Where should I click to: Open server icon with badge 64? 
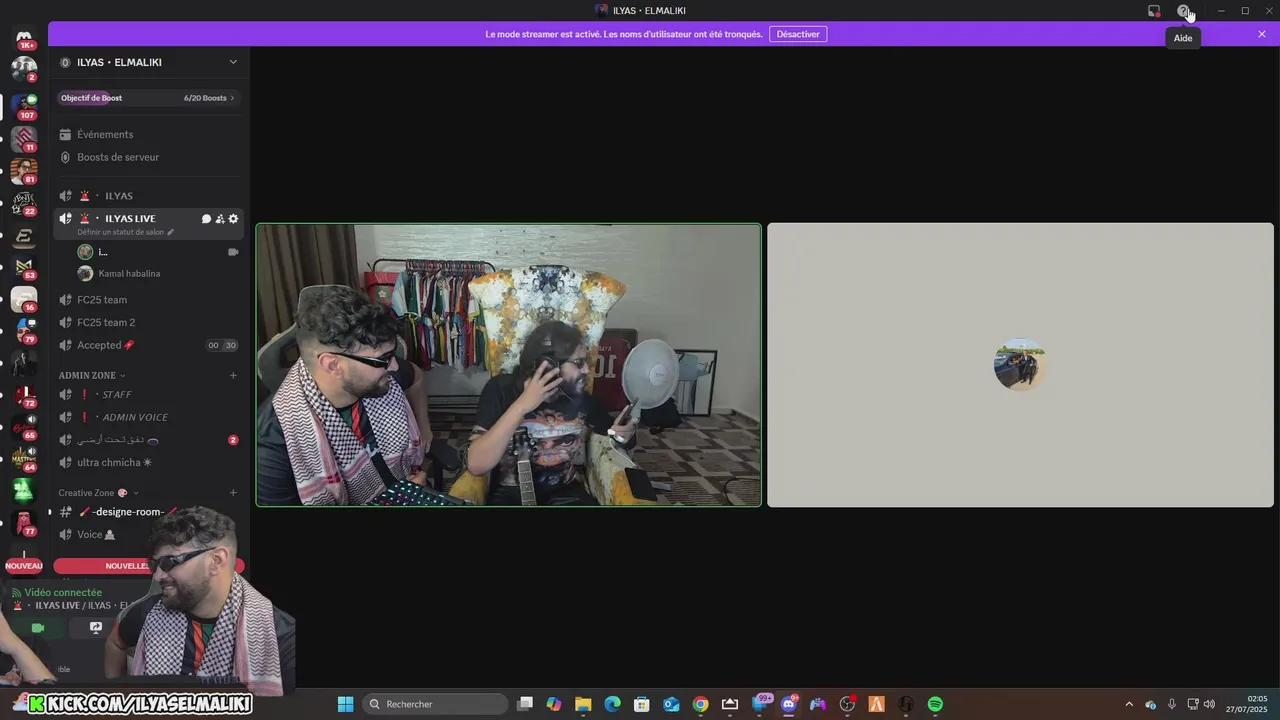[x=24, y=459]
